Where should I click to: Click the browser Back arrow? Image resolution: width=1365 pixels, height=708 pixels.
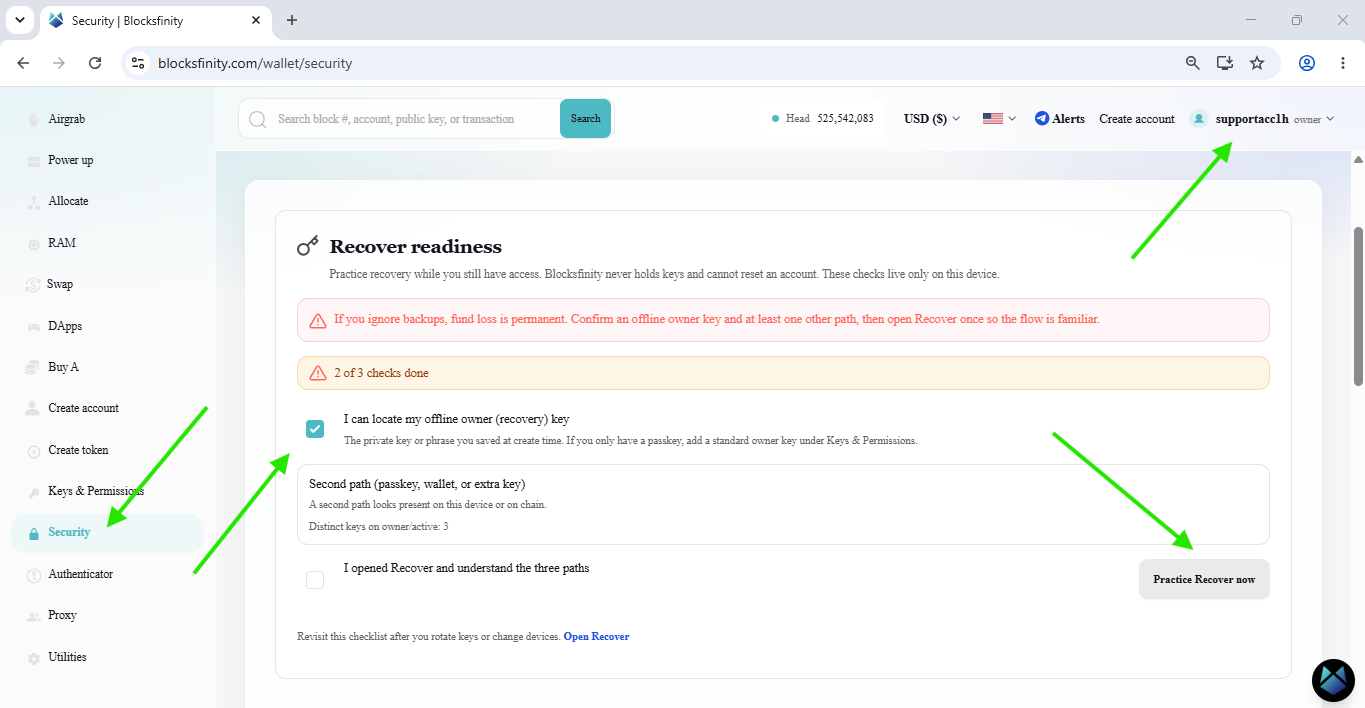(x=24, y=63)
